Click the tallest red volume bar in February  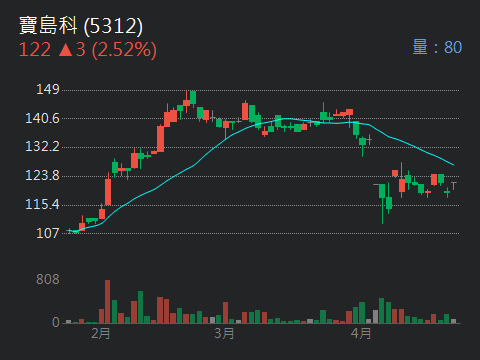107,302
